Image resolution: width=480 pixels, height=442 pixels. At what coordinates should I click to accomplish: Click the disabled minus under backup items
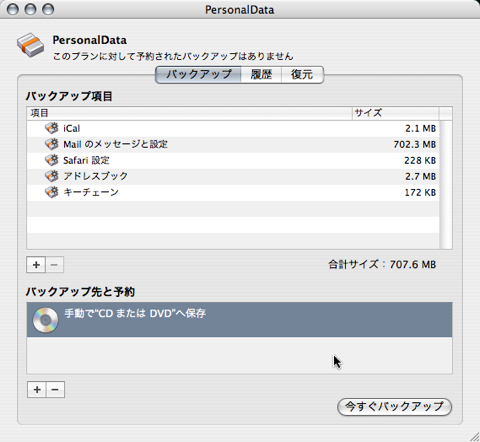tap(54, 265)
